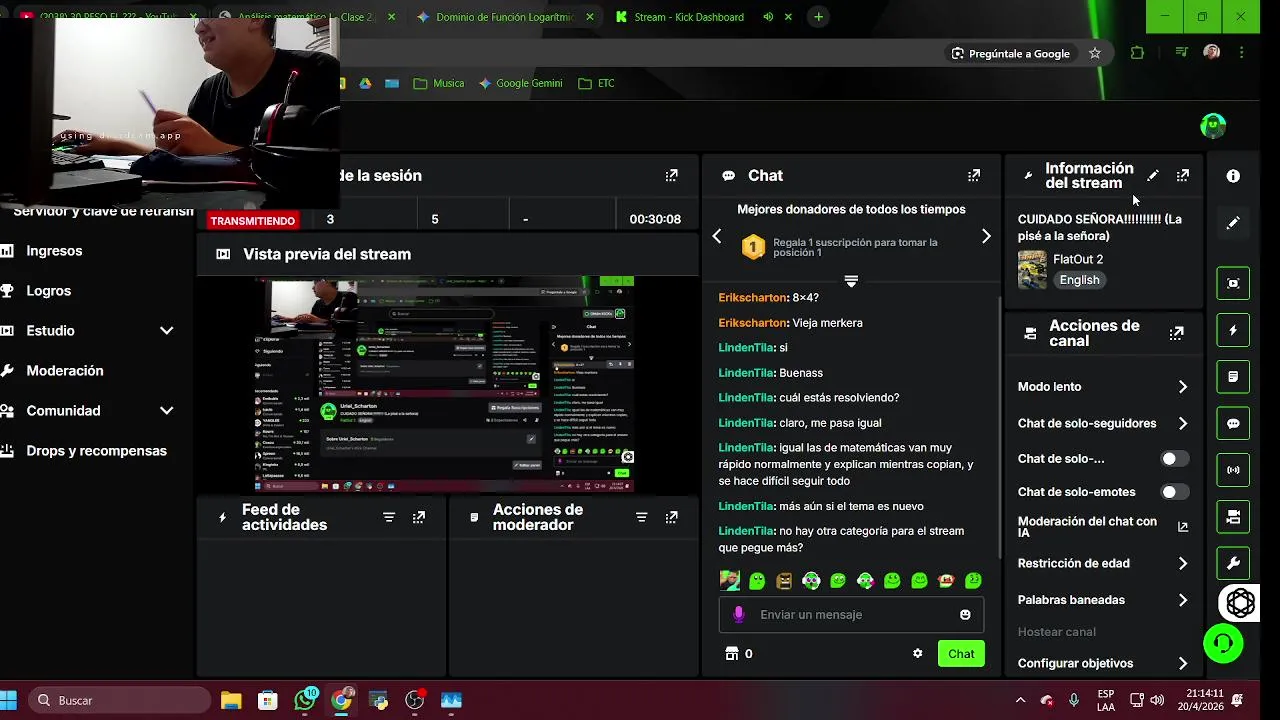This screenshot has height=720, width=1280.
Task: Switch to Análisis matemático Clase 2 tab
Action: click(x=305, y=17)
